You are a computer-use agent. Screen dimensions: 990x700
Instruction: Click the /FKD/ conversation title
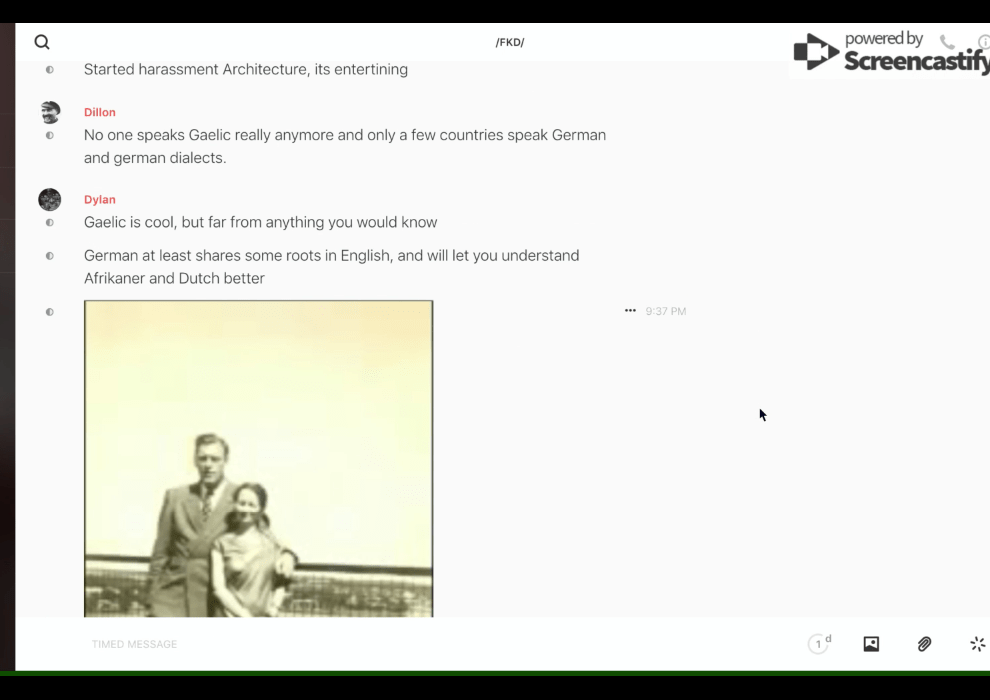point(510,42)
